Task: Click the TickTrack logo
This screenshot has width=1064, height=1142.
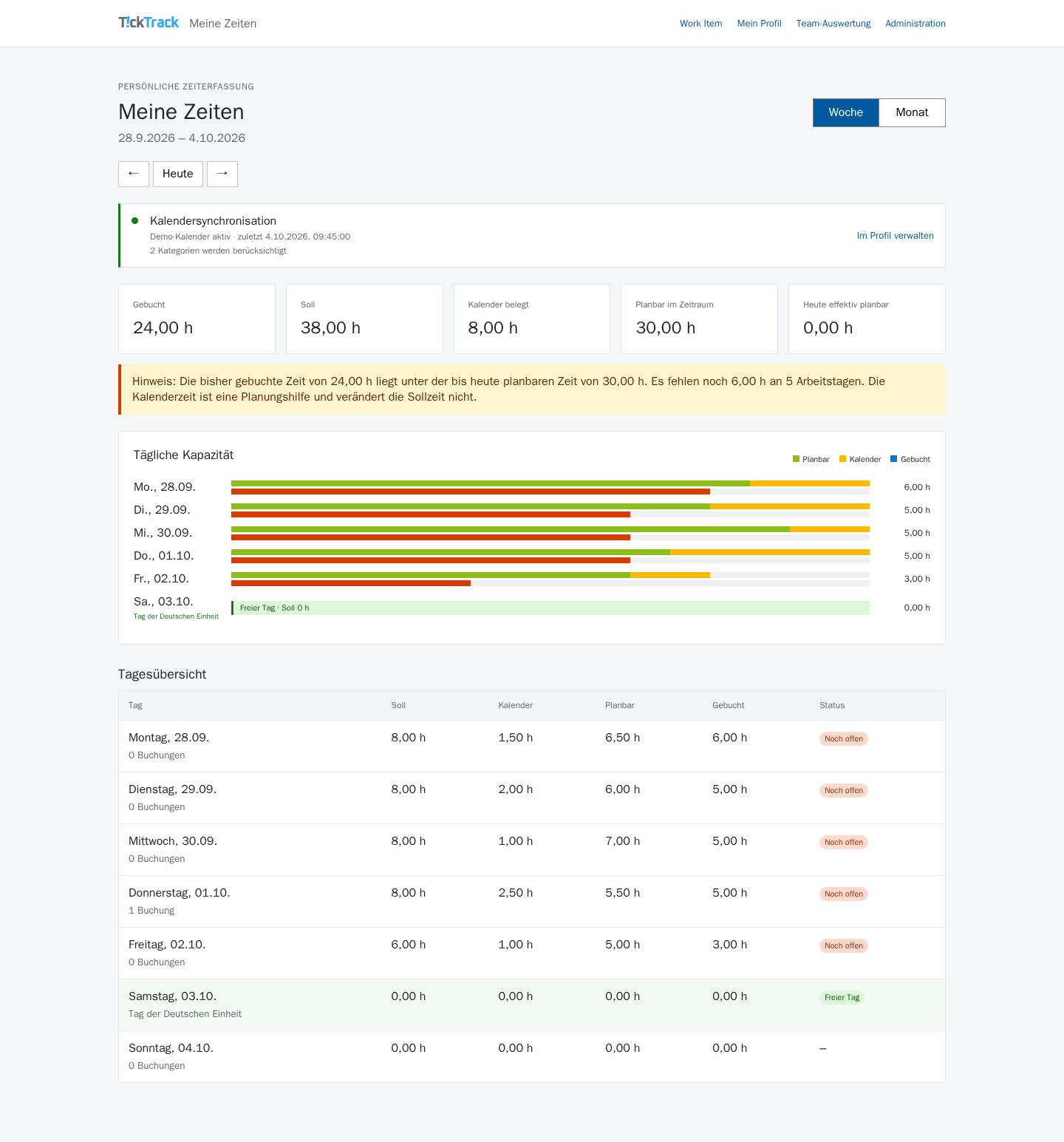Action: pyautogui.click(x=149, y=23)
